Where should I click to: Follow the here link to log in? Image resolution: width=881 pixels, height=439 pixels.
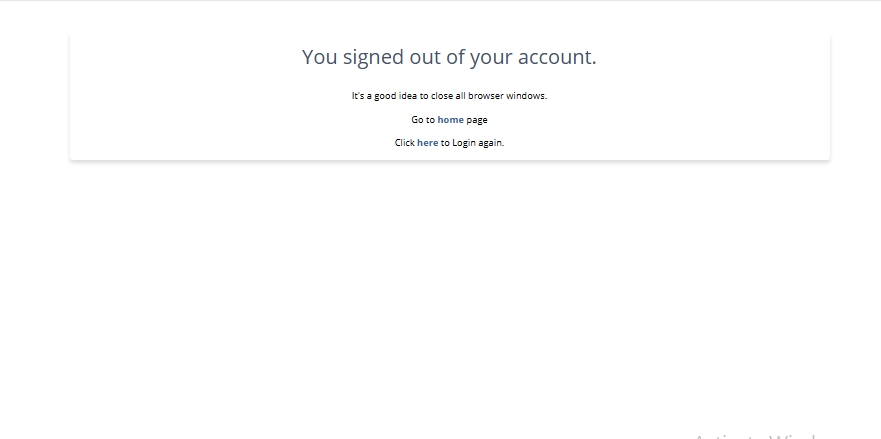(428, 143)
